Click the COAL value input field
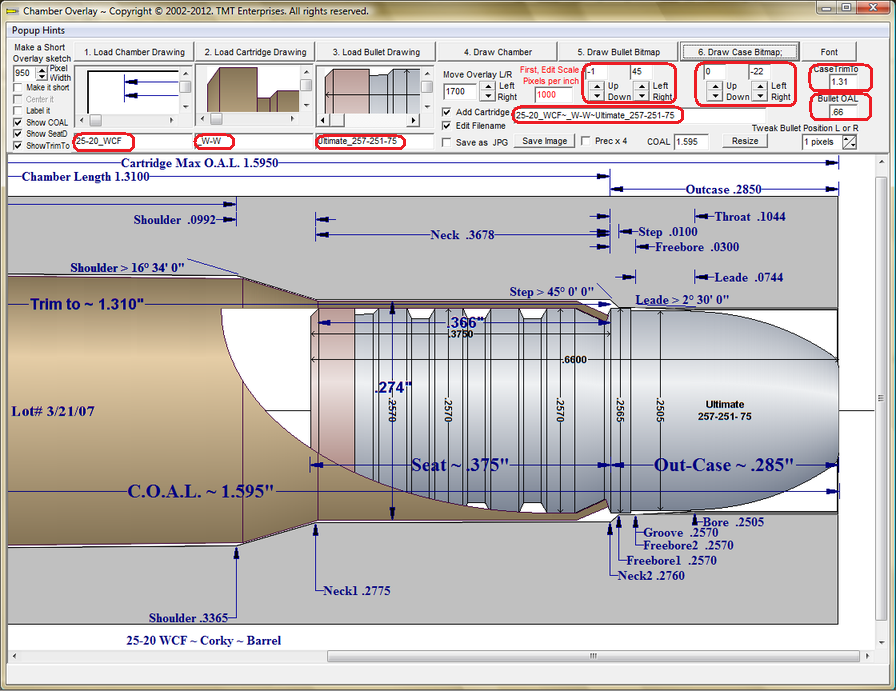 (692, 142)
